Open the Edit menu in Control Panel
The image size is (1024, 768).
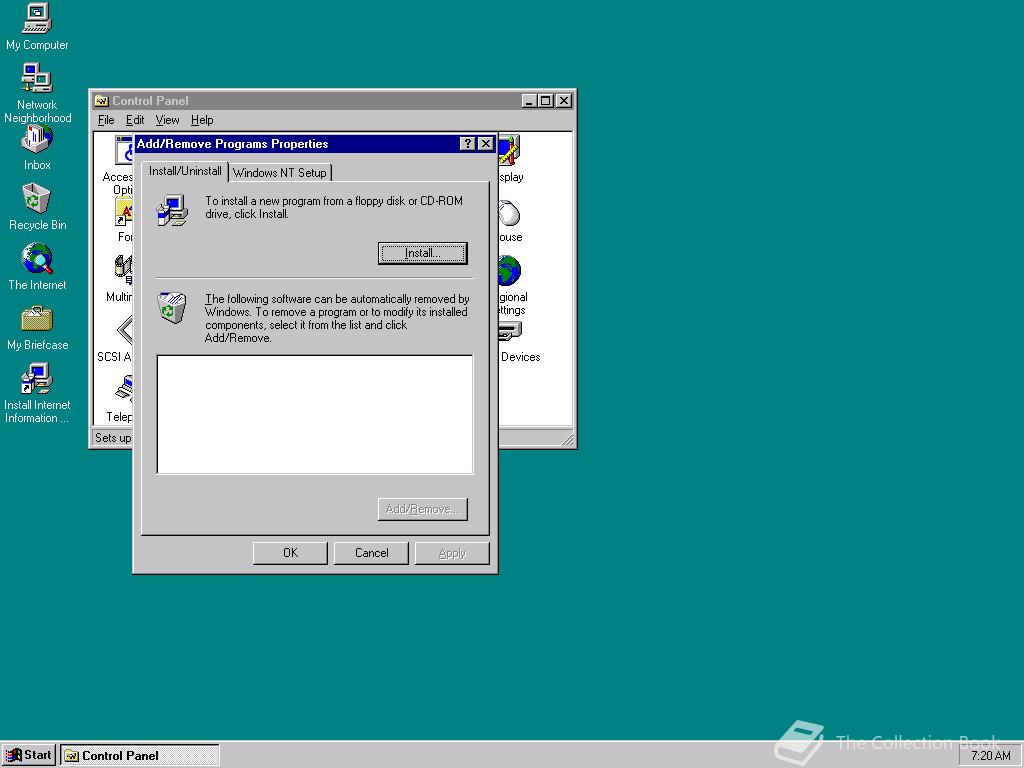pos(135,120)
